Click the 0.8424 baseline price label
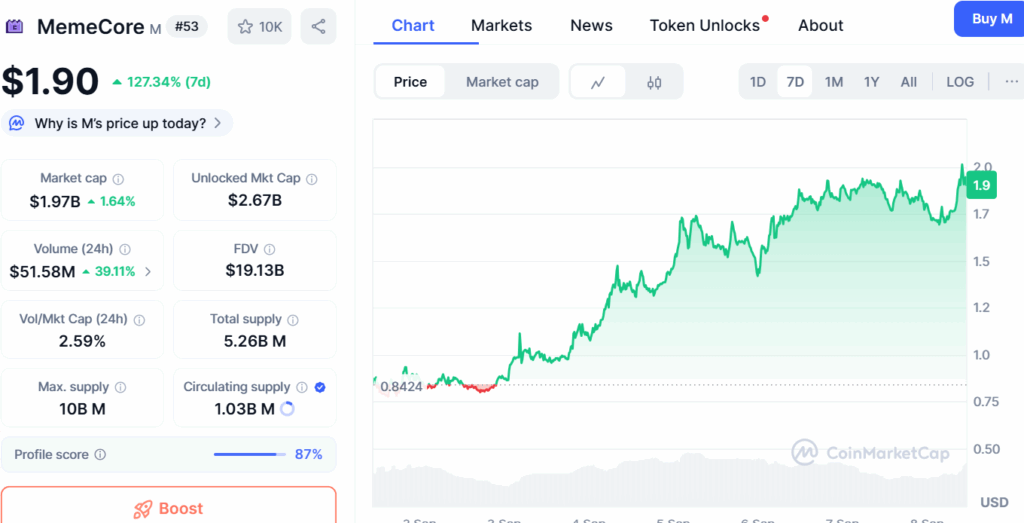1024x523 pixels. pos(401,387)
